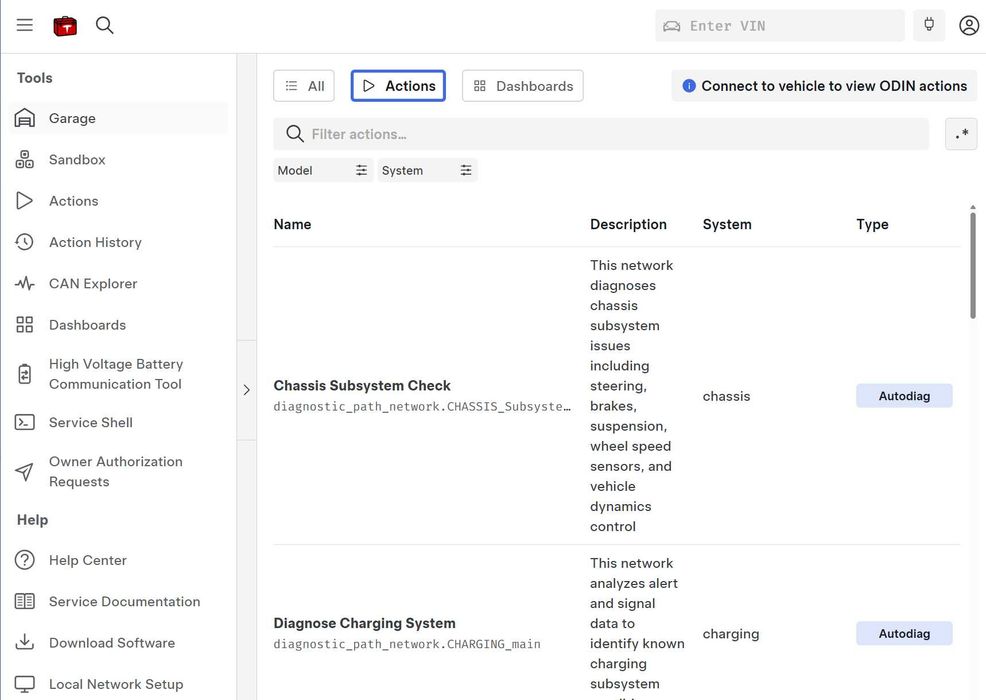This screenshot has width=986, height=700.
Task: Click the red Toolbox logo icon
Action: pyautogui.click(x=65, y=26)
